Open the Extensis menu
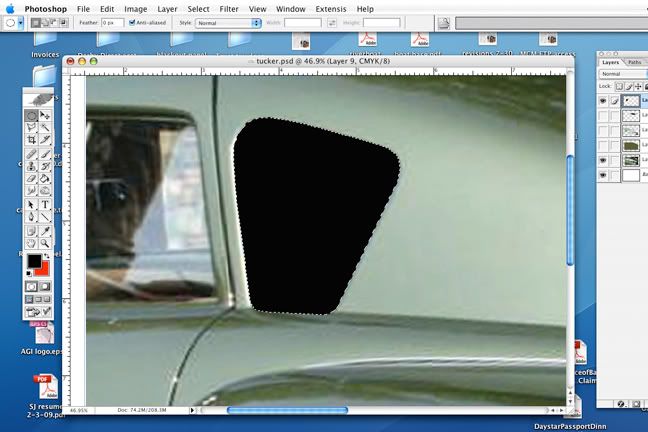 point(331,9)
